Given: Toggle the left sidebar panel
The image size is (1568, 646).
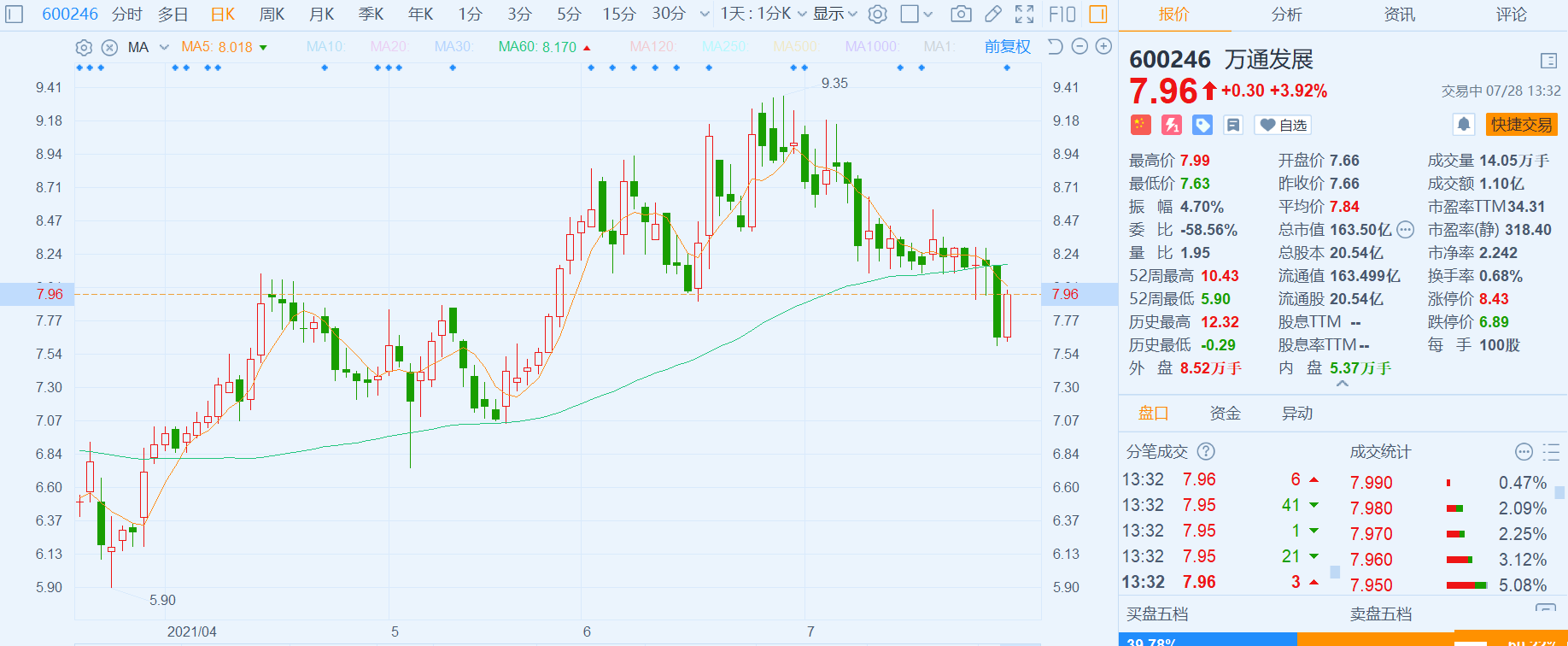Looking at the screenshot, I should 15,14.
